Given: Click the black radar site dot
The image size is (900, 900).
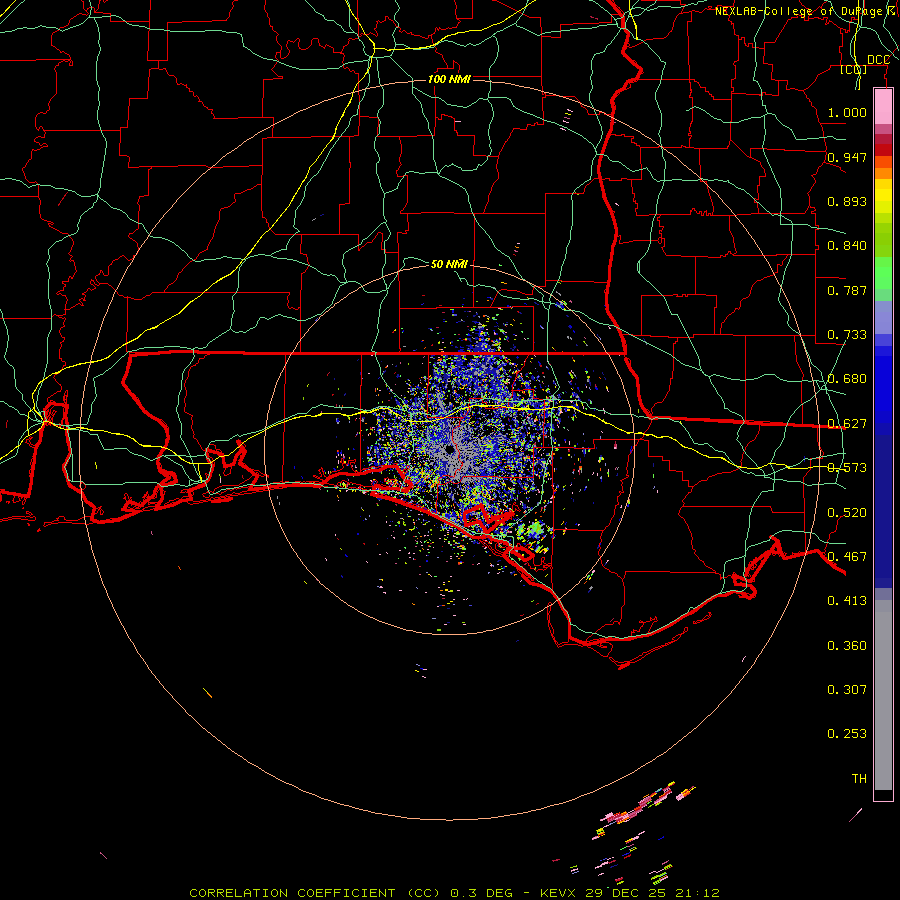Looking at the screenshot, I should [x=449, y=449].
